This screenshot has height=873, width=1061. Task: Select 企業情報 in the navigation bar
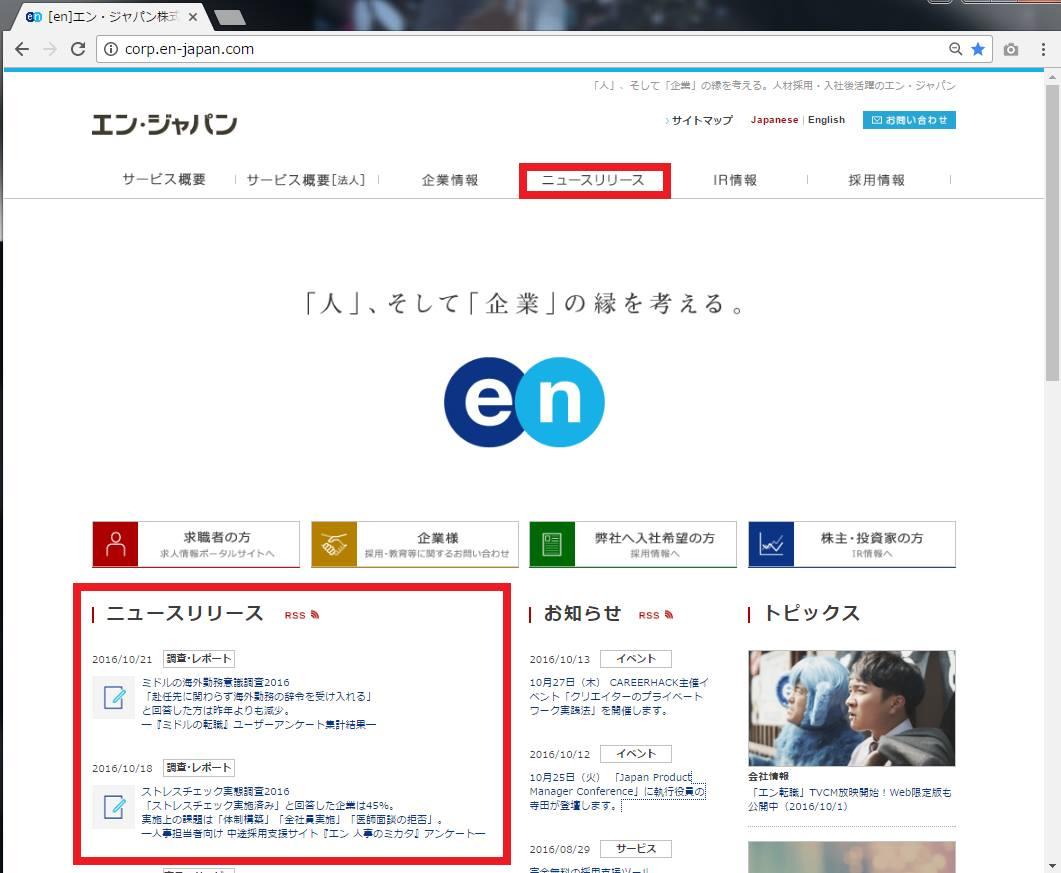pyautogui.click(x=450, y=181)
